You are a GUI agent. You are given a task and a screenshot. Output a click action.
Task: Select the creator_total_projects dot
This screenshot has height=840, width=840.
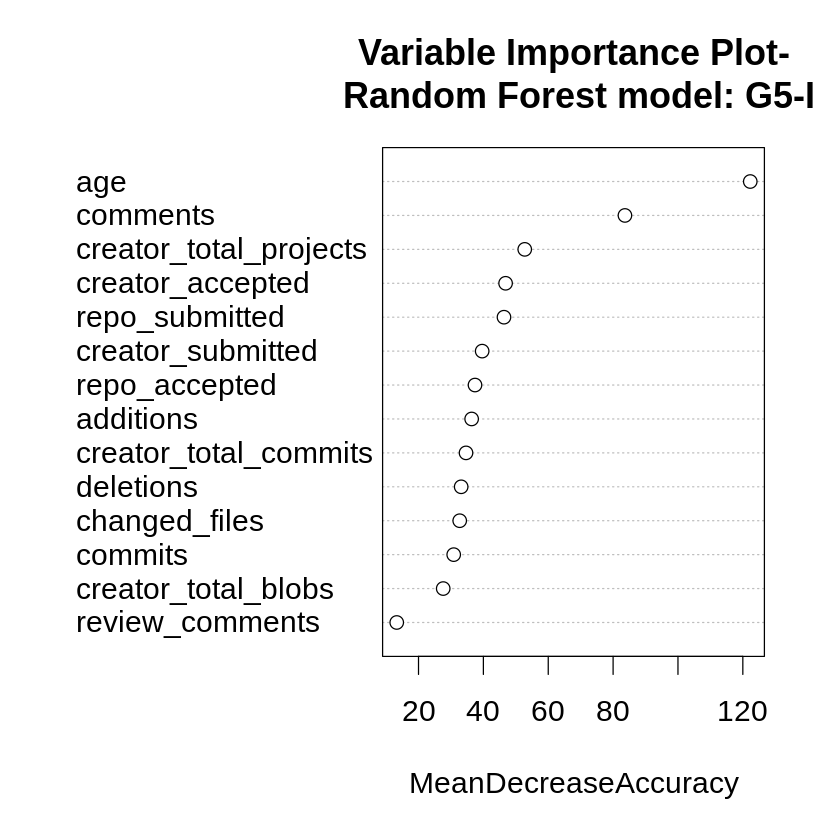(x=524, y=249)
